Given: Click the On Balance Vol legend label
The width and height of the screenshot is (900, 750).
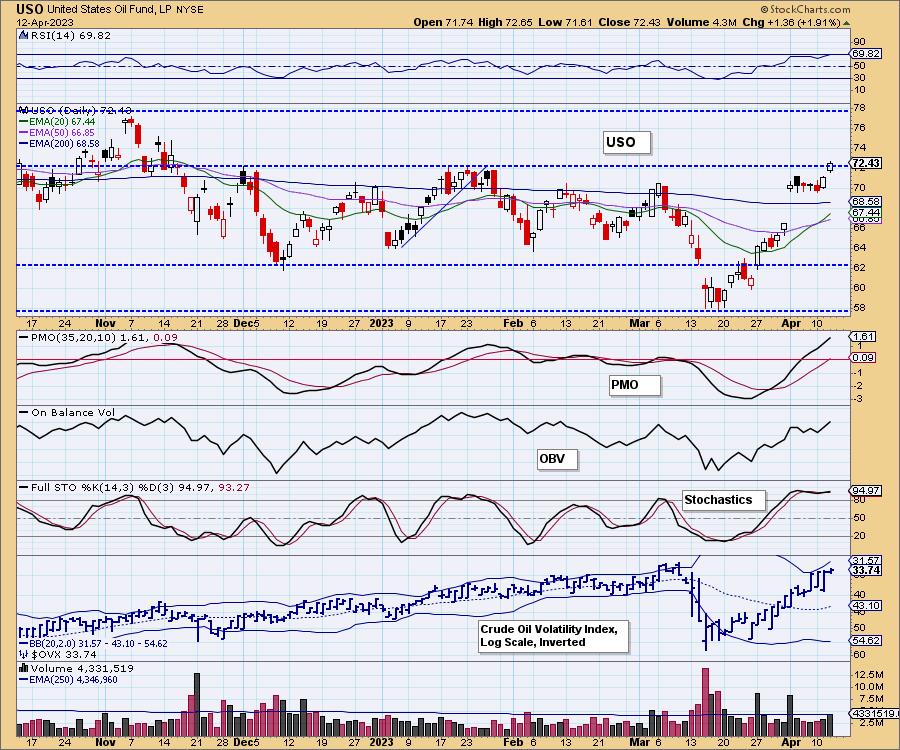Looking at the screenshot, I should click(72, 413).
